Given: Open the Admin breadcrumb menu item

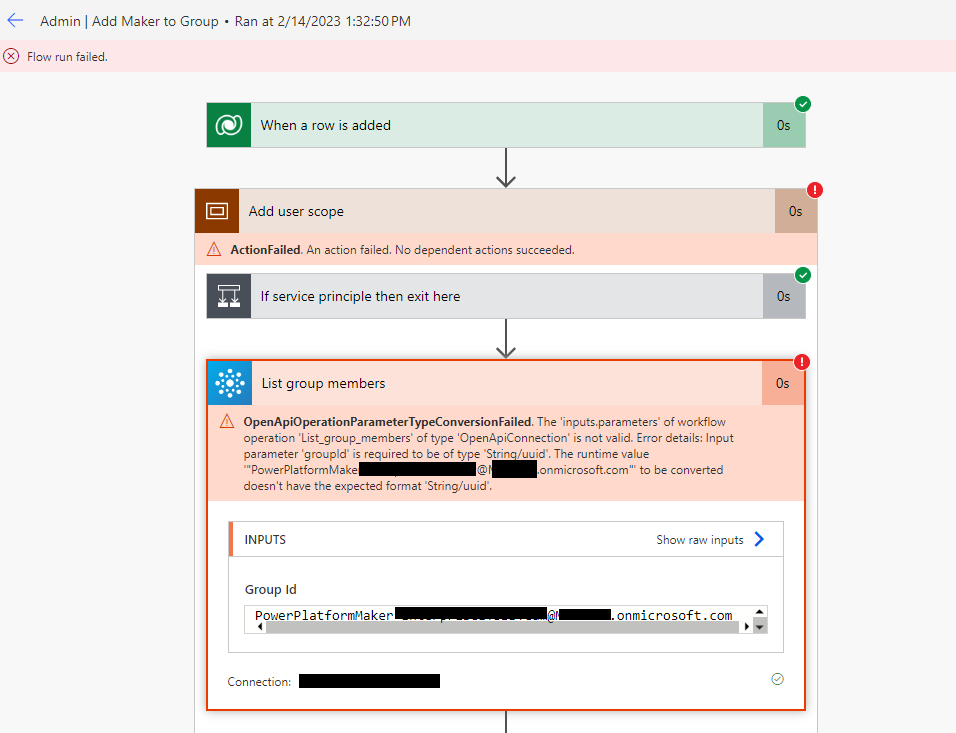Looking at the screenshot, I should pyautogui.click(x=60, y=20).
